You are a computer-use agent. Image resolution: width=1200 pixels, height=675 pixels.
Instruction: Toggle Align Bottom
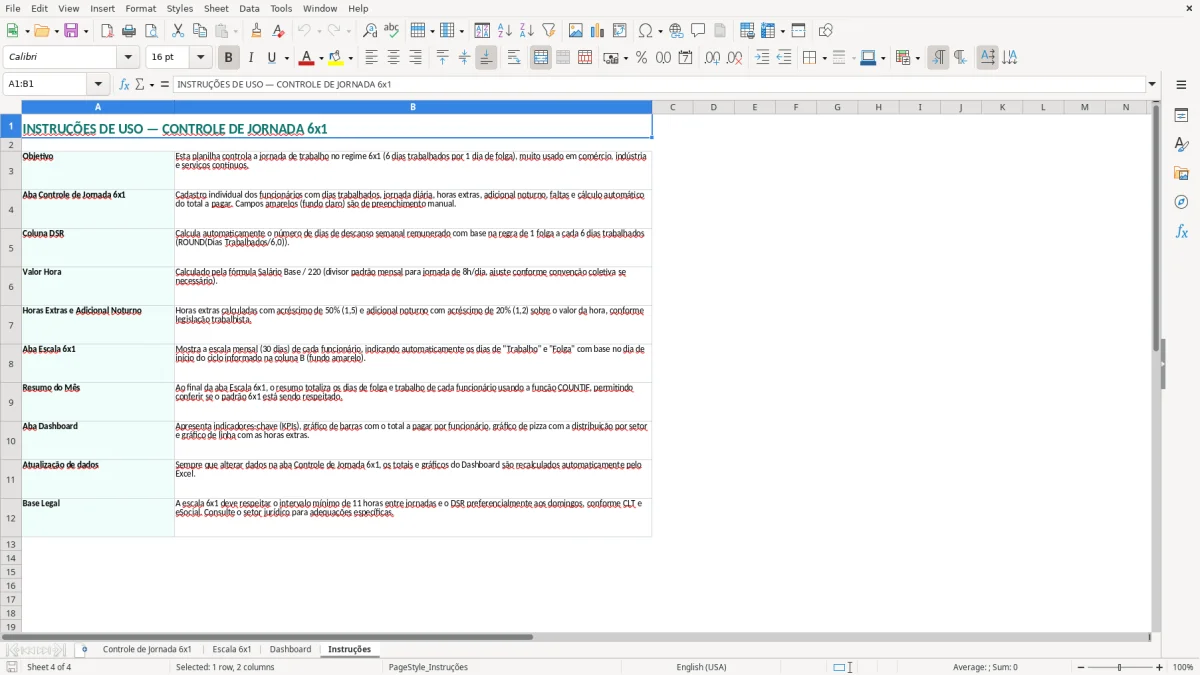pyautogui.click(x=486, y=58)
